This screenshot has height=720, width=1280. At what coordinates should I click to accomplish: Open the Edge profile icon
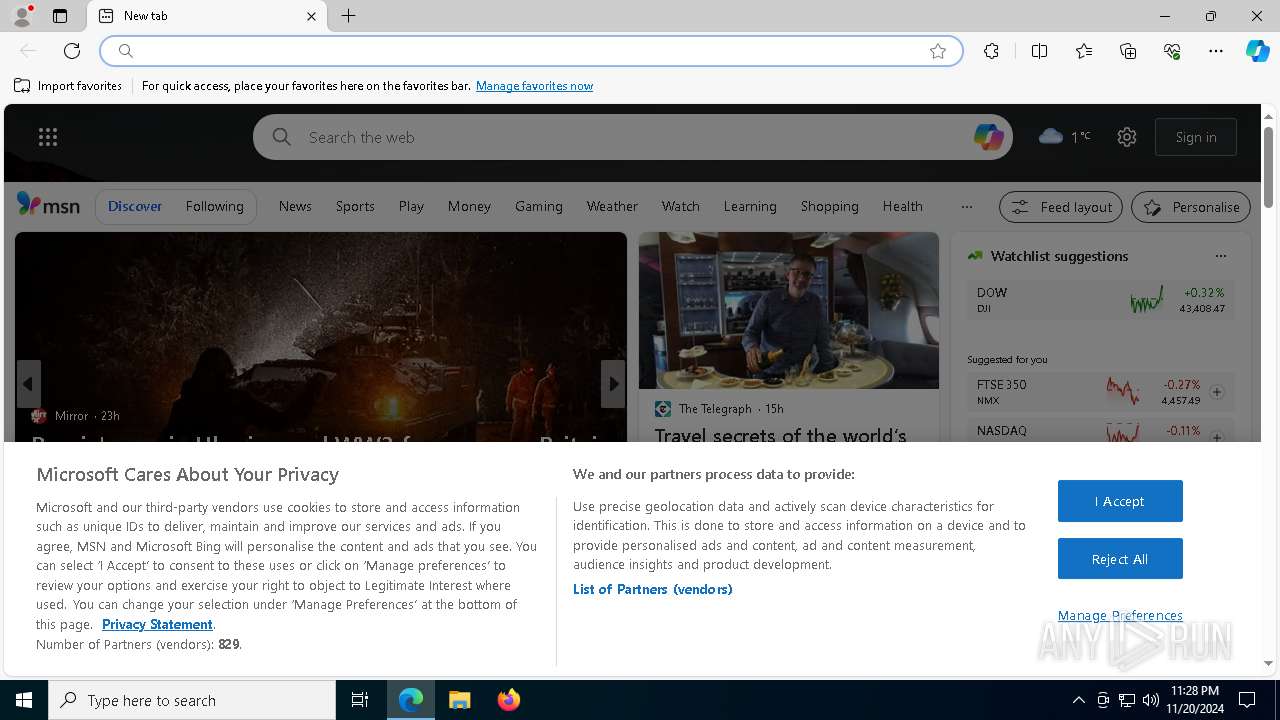[x=21, y=16]
